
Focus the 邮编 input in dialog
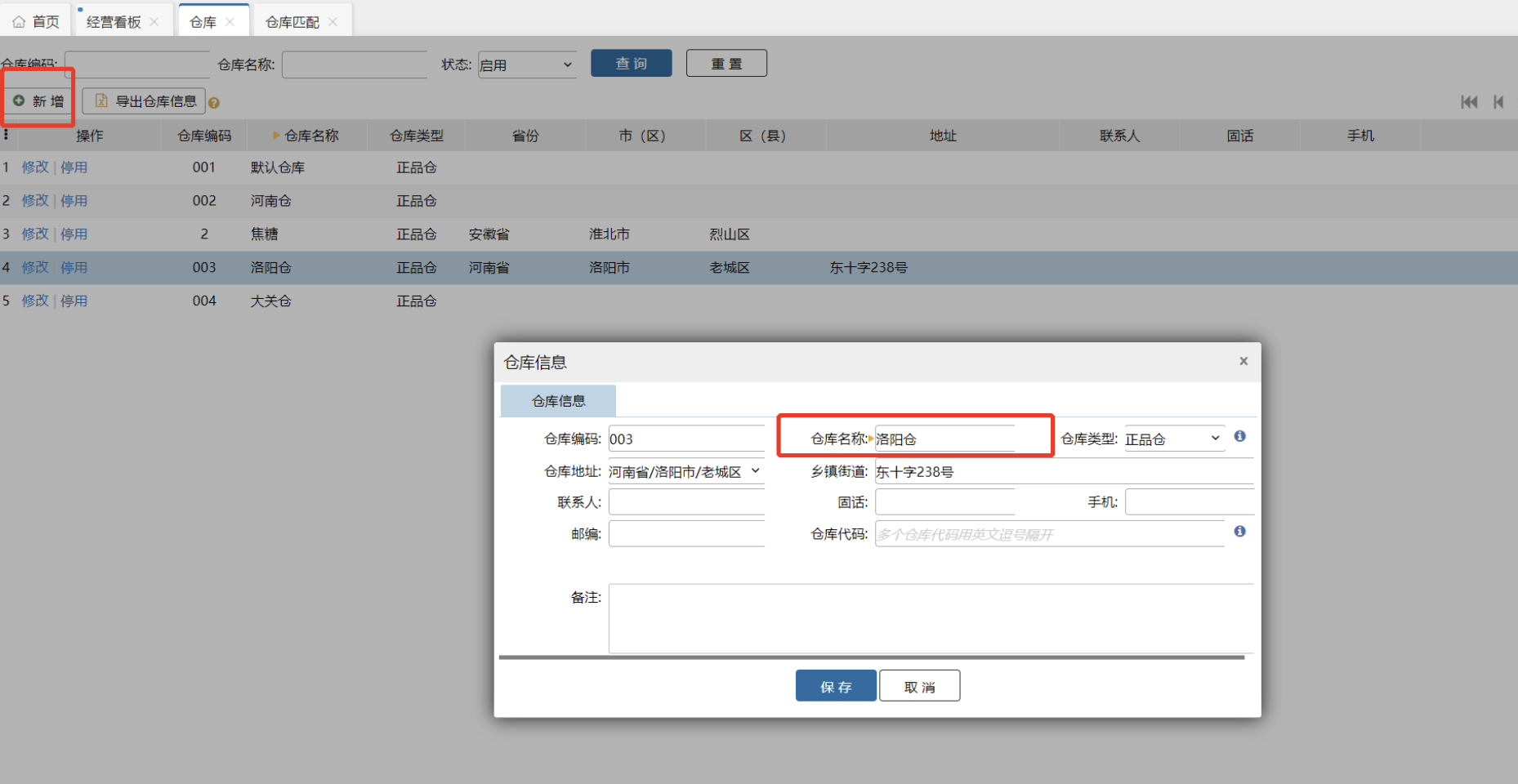pyautogui.click(x=686, y=533)
